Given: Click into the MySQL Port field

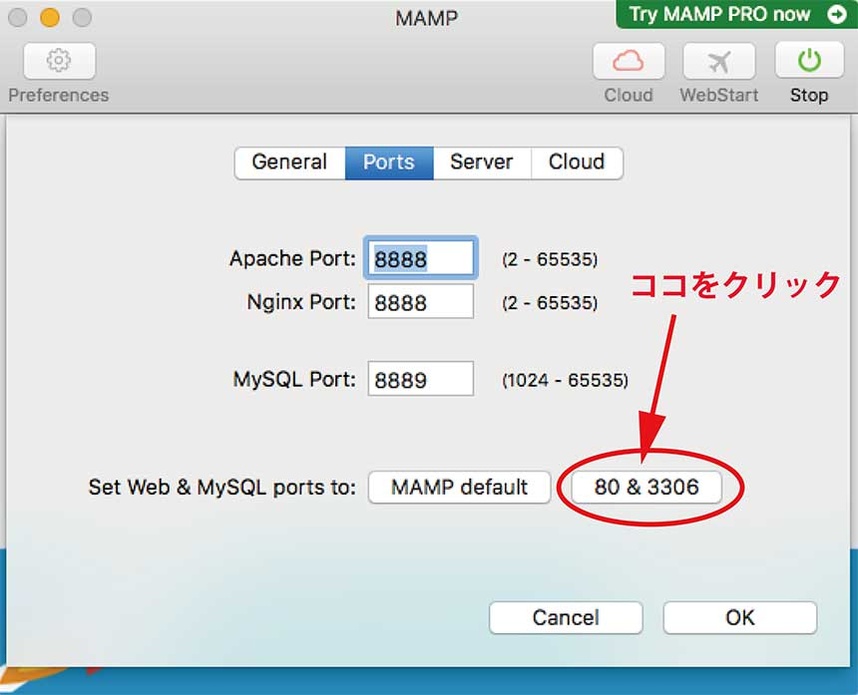Looking at the screenshot, I should (x=421, y=380).
